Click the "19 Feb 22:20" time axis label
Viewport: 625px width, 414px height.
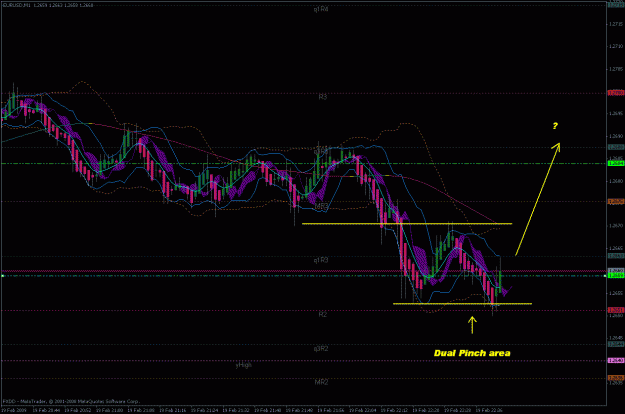426,410
